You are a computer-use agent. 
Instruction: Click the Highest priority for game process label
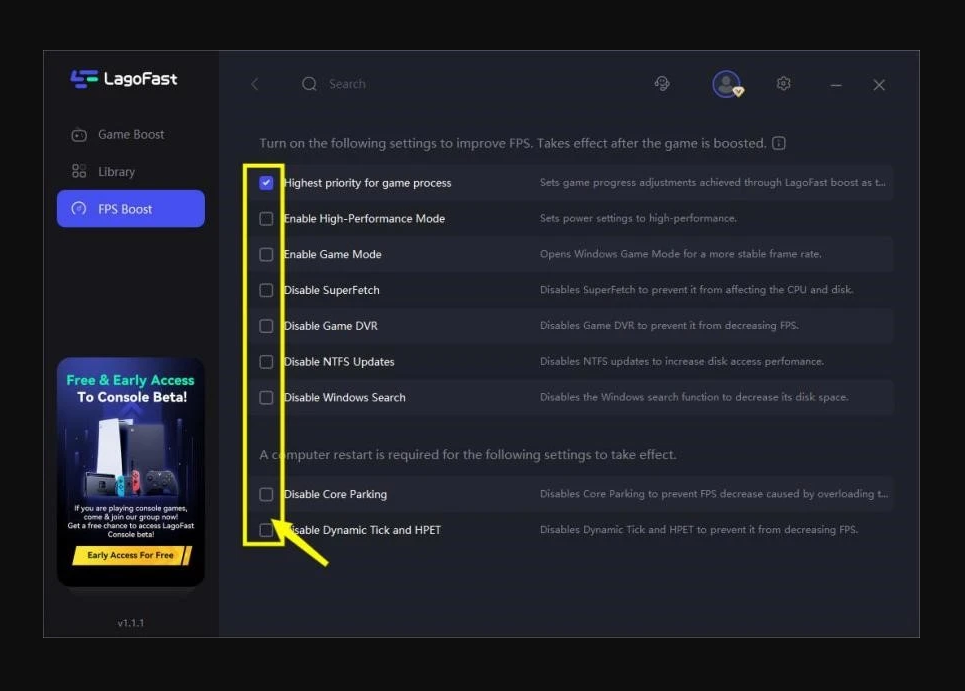click(367, 183)
